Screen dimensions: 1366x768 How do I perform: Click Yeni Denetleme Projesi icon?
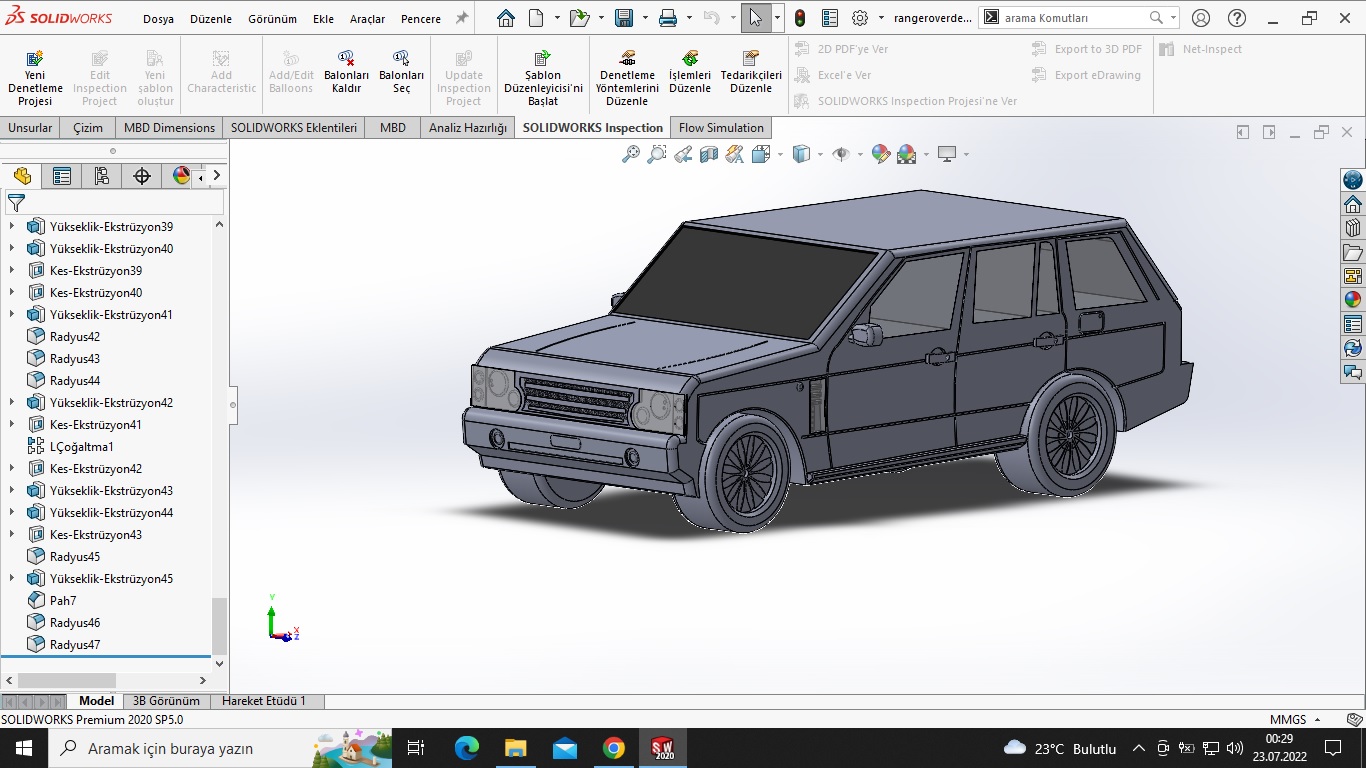[35, 59]
